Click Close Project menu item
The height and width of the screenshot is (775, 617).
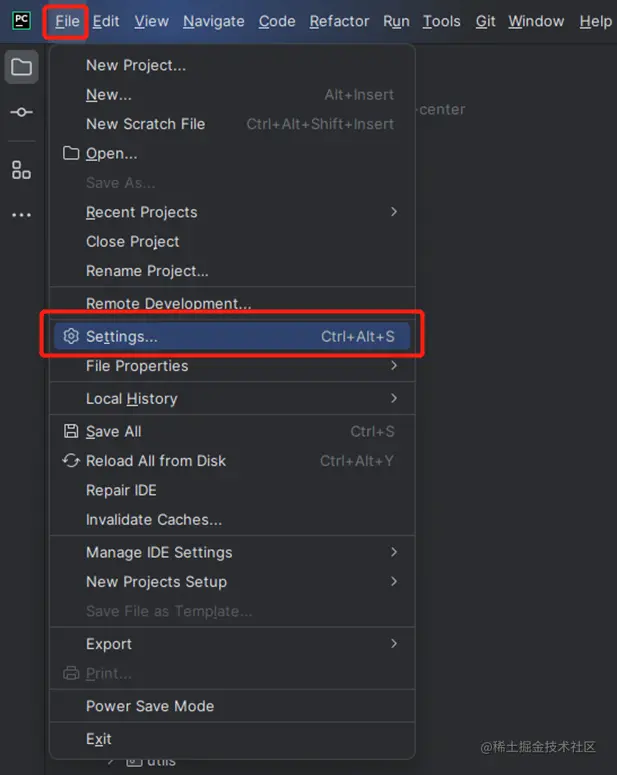click(x=133, y=242)
